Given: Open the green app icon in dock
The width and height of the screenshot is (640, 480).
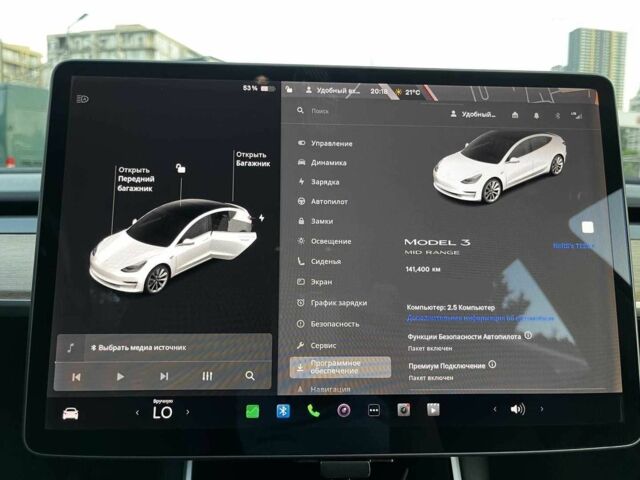Looking at the screenshot, I should point(252,411).
